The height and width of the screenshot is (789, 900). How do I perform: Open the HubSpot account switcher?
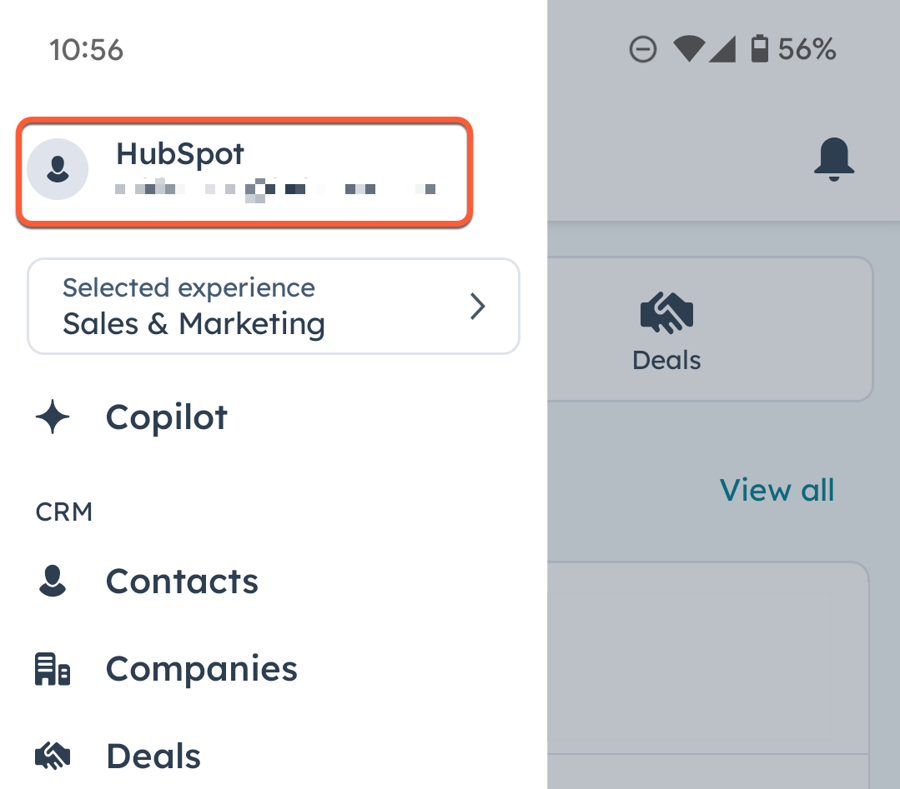(243, 170)
